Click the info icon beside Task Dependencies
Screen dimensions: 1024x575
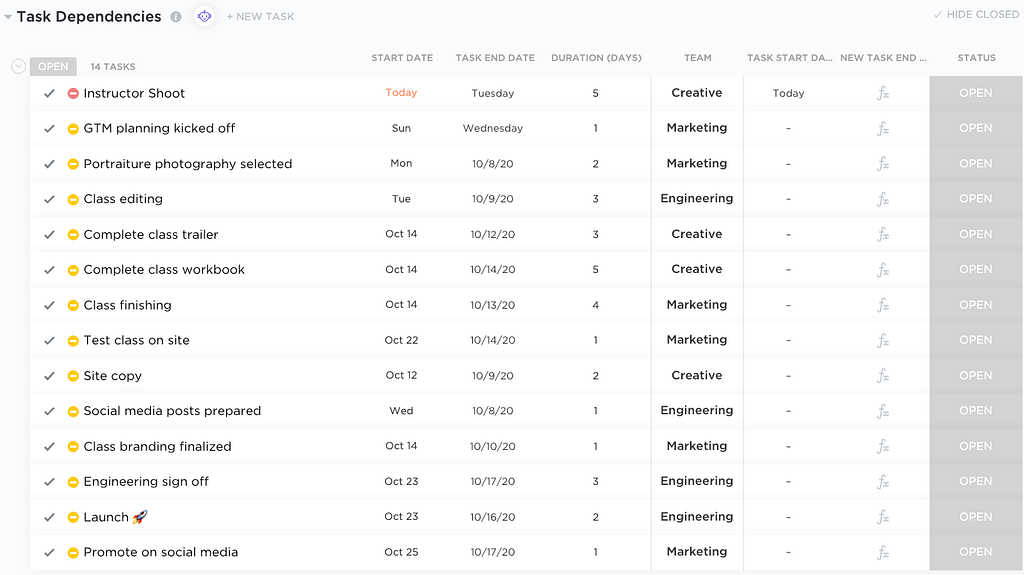tap(176, 17)
